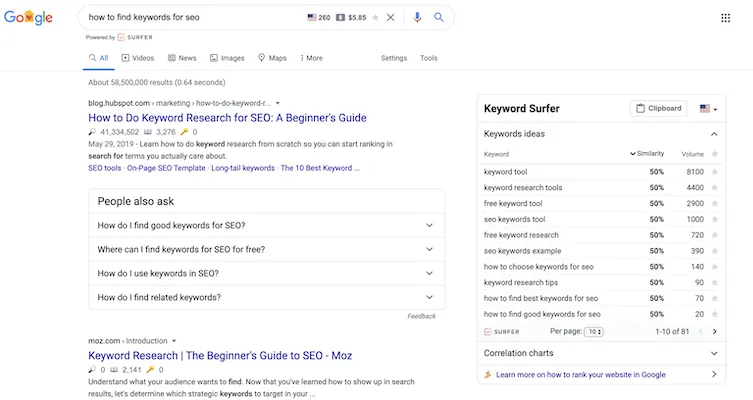Click the Surfer logo in the Keyword Surfer footer
The height and width of the screenshot is (400, 753).
click(502, 332)
